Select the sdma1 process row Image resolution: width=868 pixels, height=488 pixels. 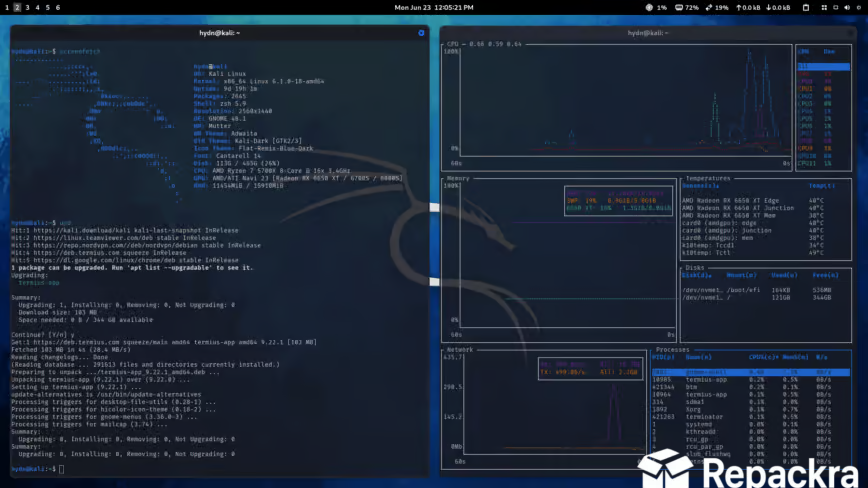point(751,402)
